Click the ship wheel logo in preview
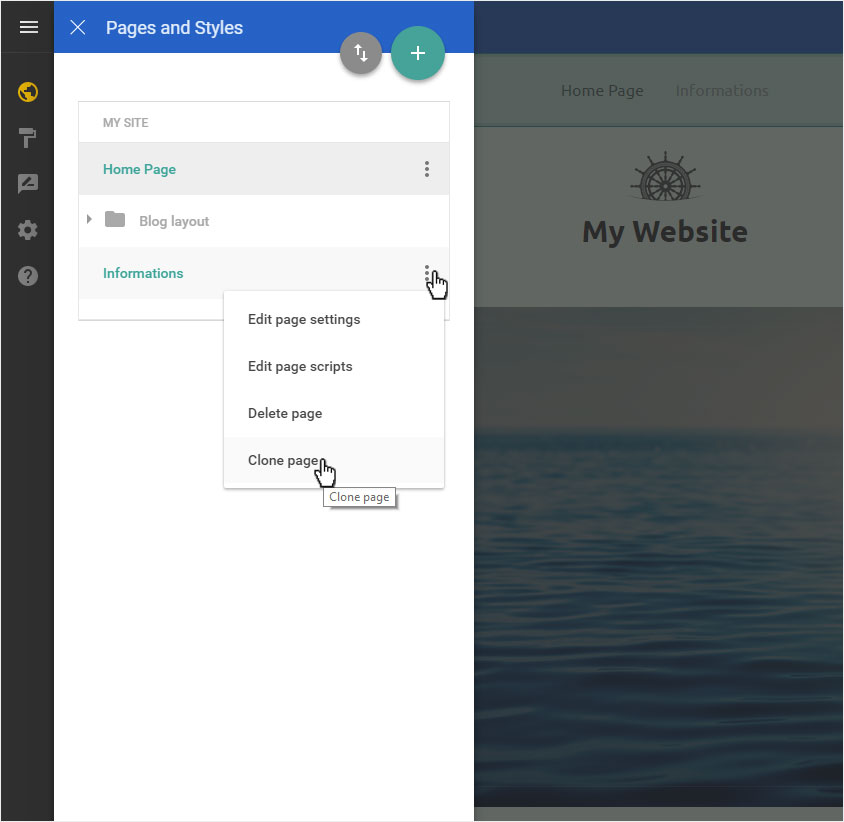The width and height of the screenshot is (844, 822). 665,176
